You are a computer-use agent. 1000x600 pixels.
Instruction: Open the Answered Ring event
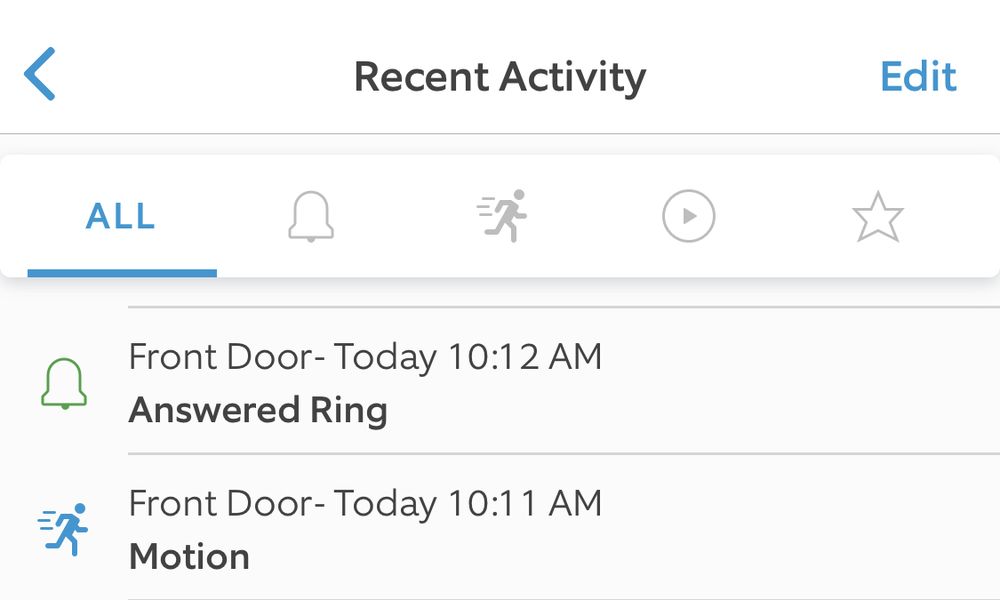(x=500, y=381)
